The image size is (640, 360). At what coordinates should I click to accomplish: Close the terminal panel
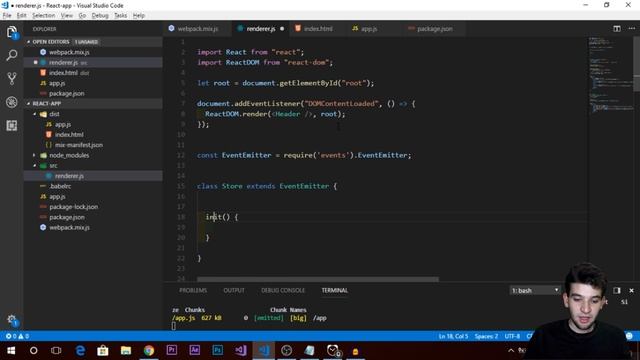[x=631, y=290]
